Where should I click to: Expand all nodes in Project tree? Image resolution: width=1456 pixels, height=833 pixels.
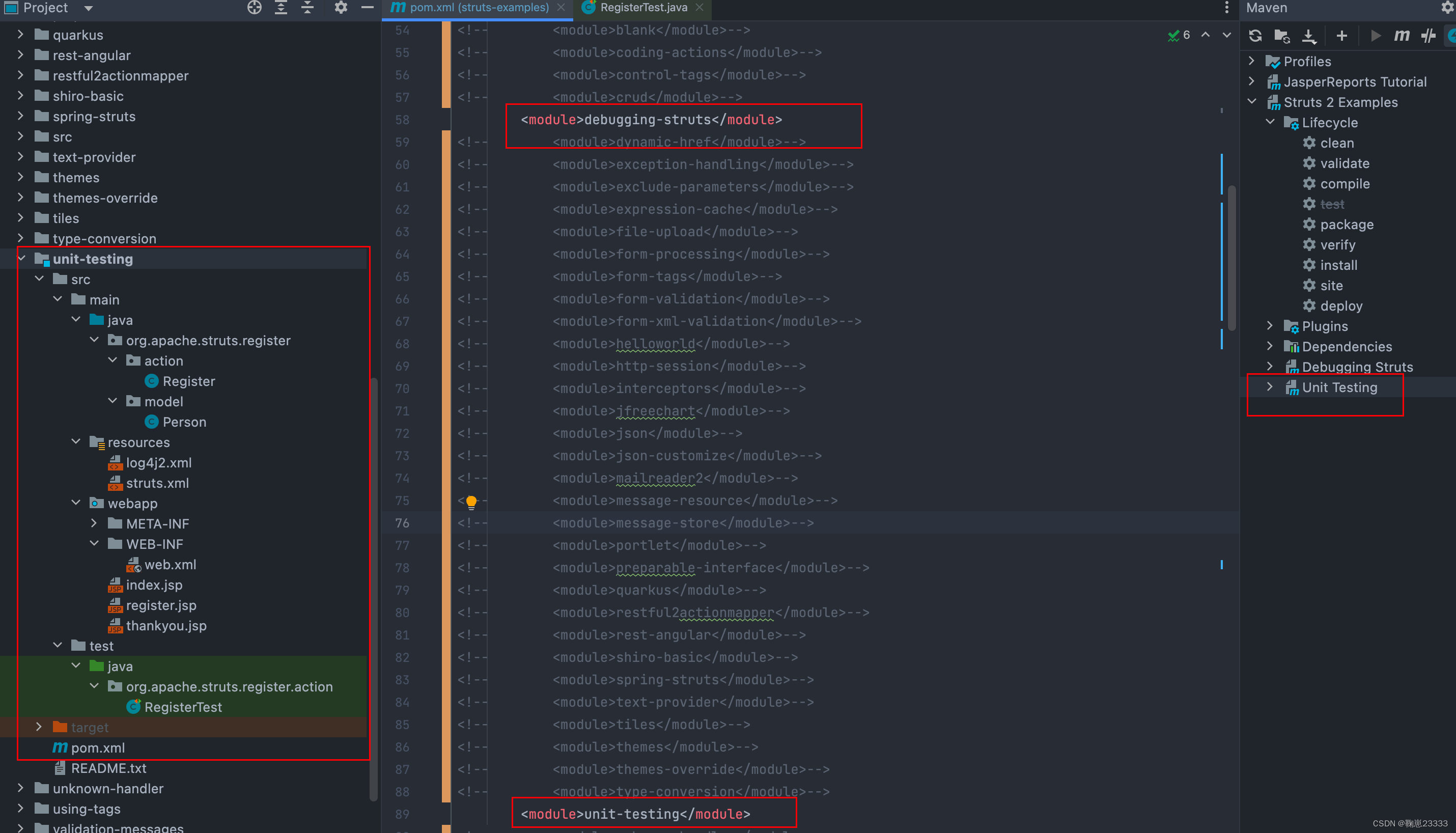pos(281,8)
